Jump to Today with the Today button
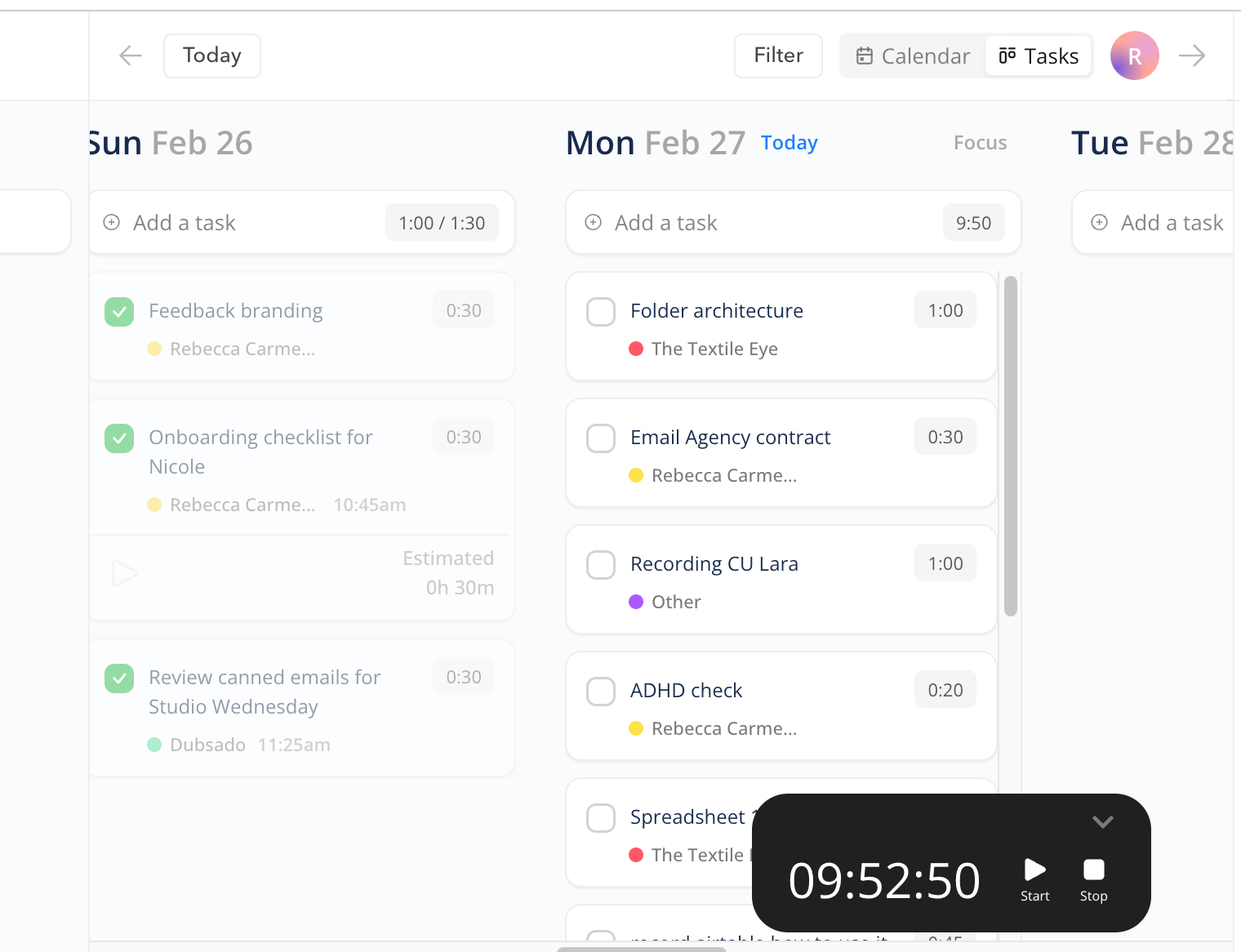 tap(212, 56)
